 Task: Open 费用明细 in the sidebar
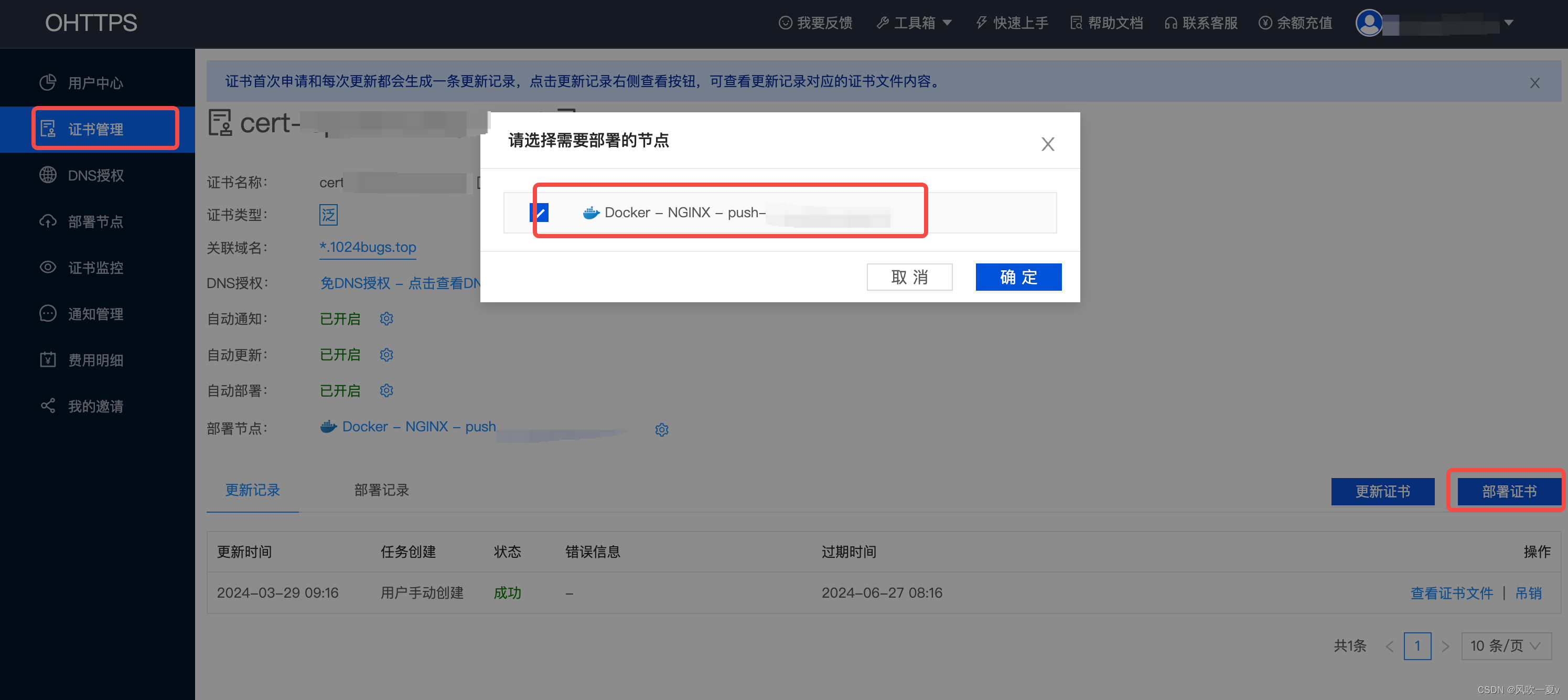(x=98, y=360)
